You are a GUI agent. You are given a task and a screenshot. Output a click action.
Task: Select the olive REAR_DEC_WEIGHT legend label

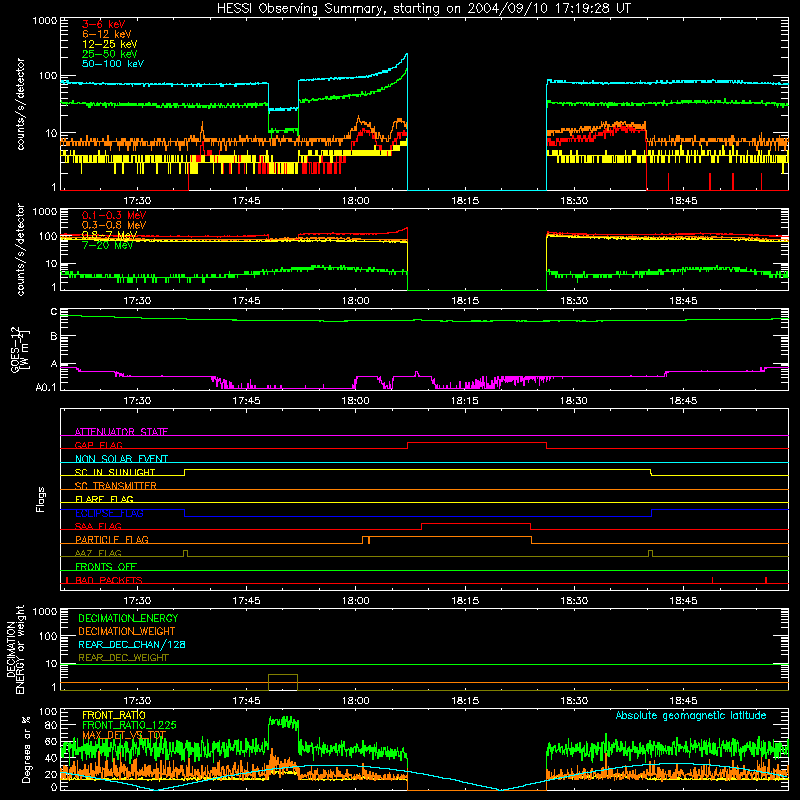coord(123,658)
